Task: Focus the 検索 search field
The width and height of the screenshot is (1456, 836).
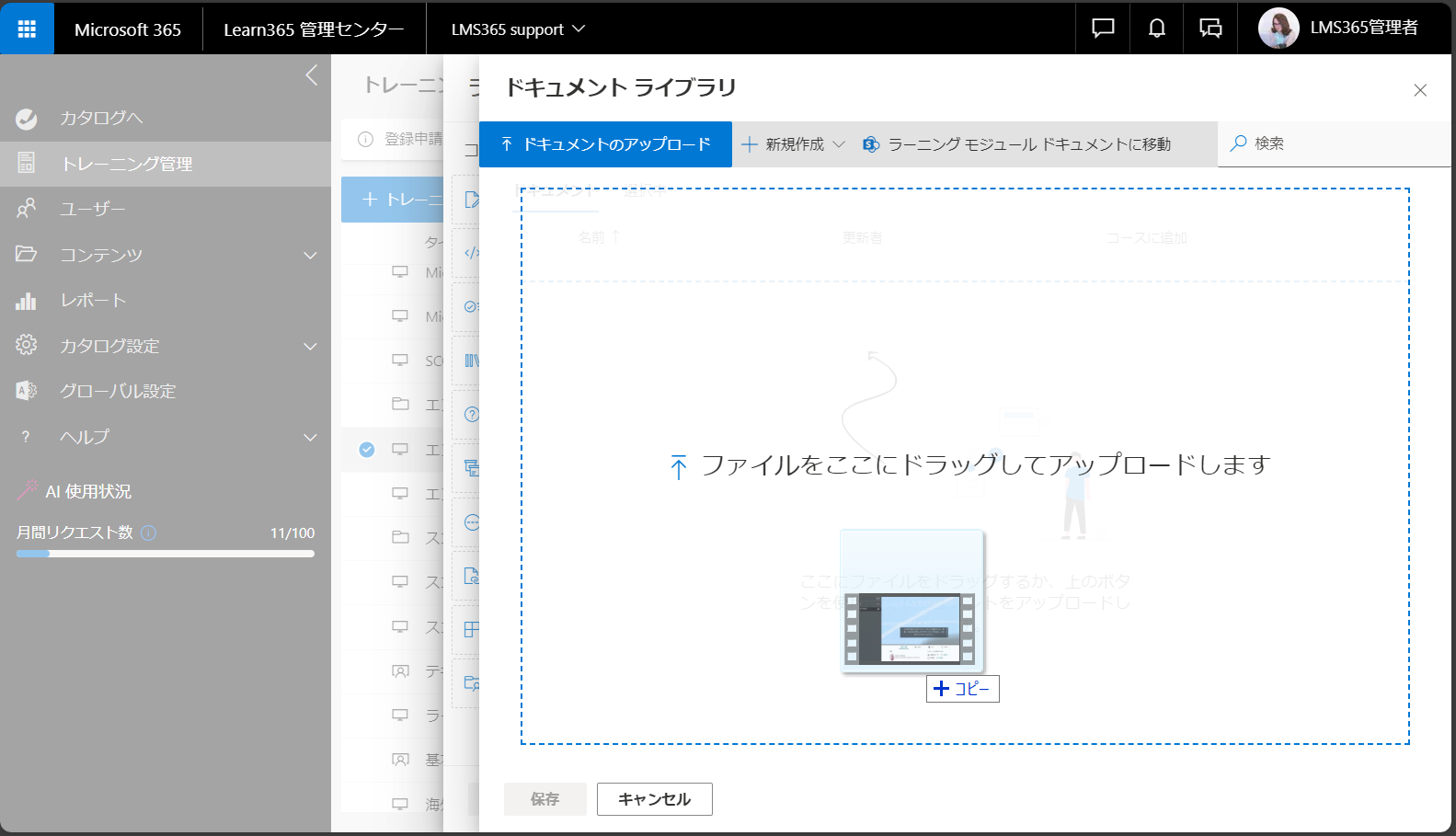Action: [1334, 143]
